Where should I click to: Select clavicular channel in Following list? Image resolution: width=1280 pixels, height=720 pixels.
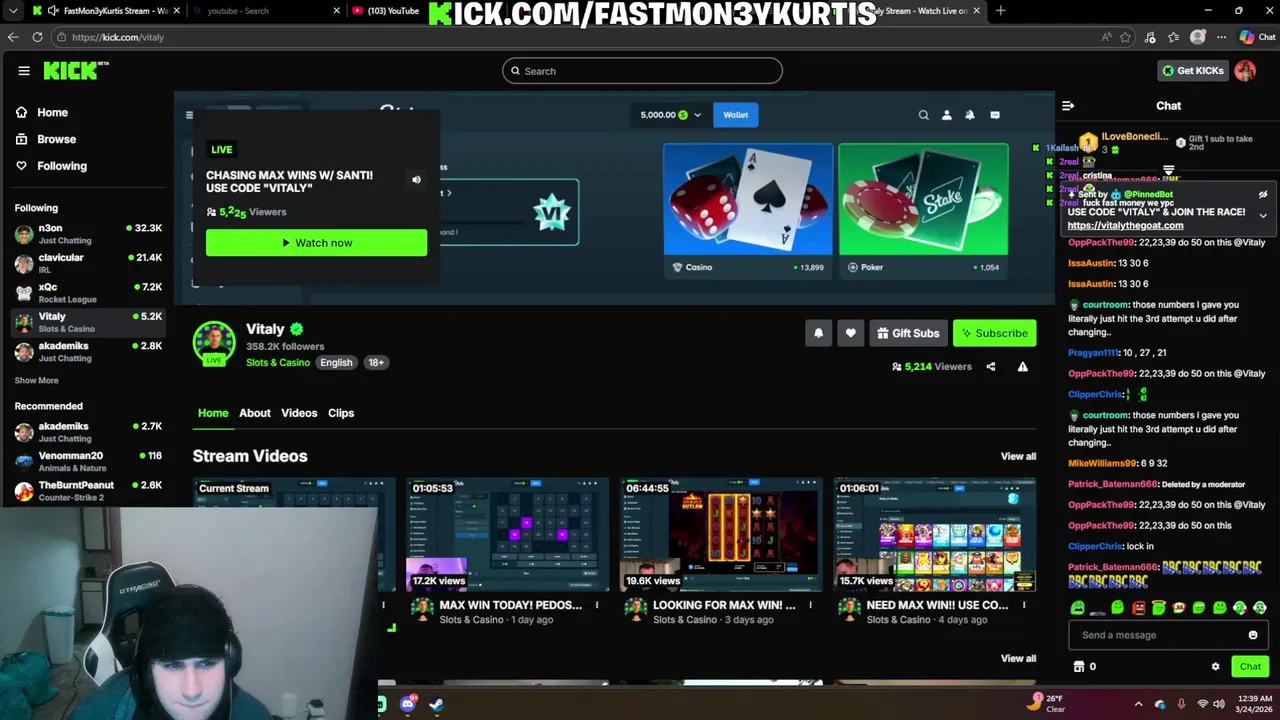coord(88,263)
